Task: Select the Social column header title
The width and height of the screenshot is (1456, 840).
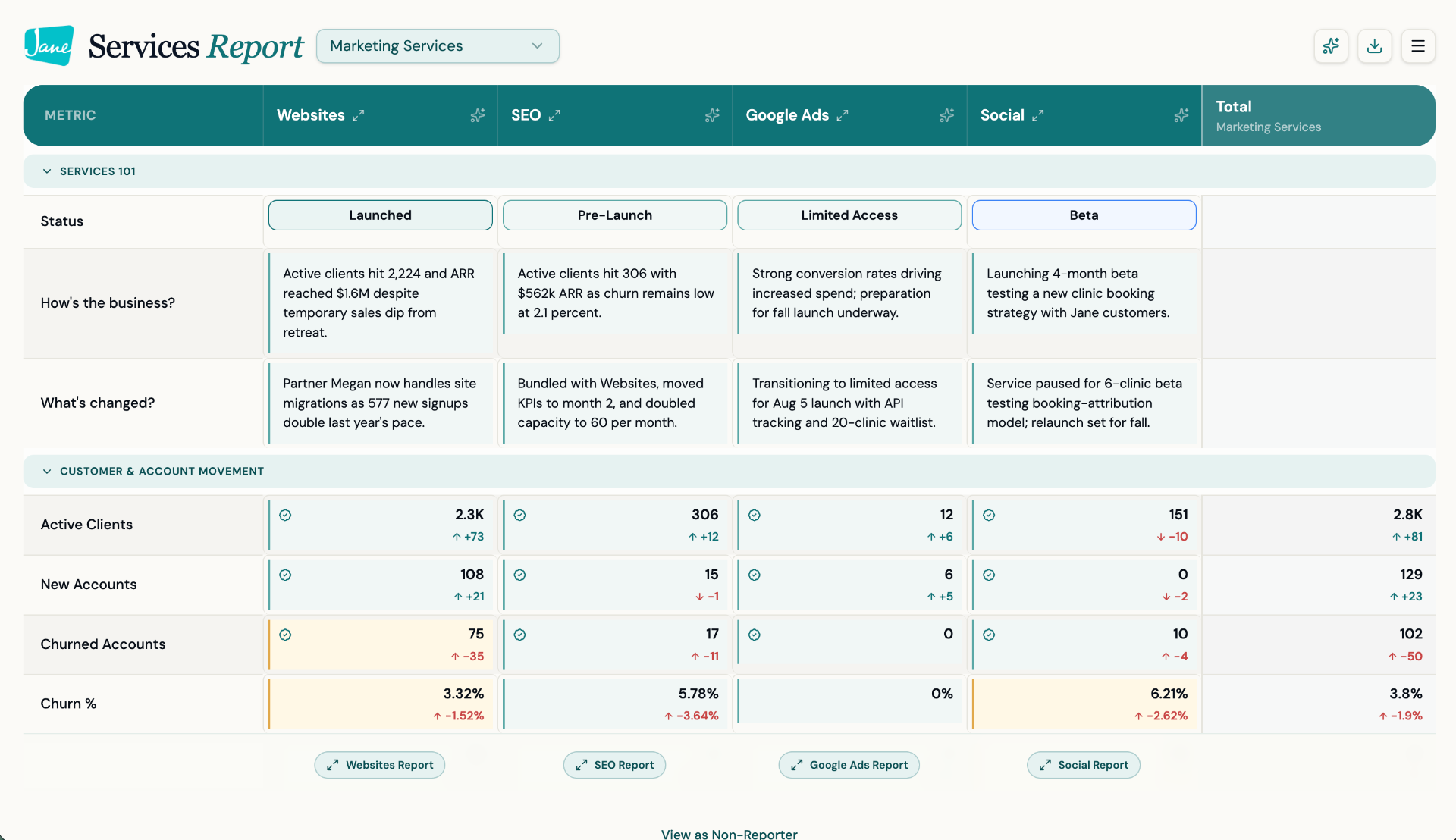Action: tap(1003, 115)
